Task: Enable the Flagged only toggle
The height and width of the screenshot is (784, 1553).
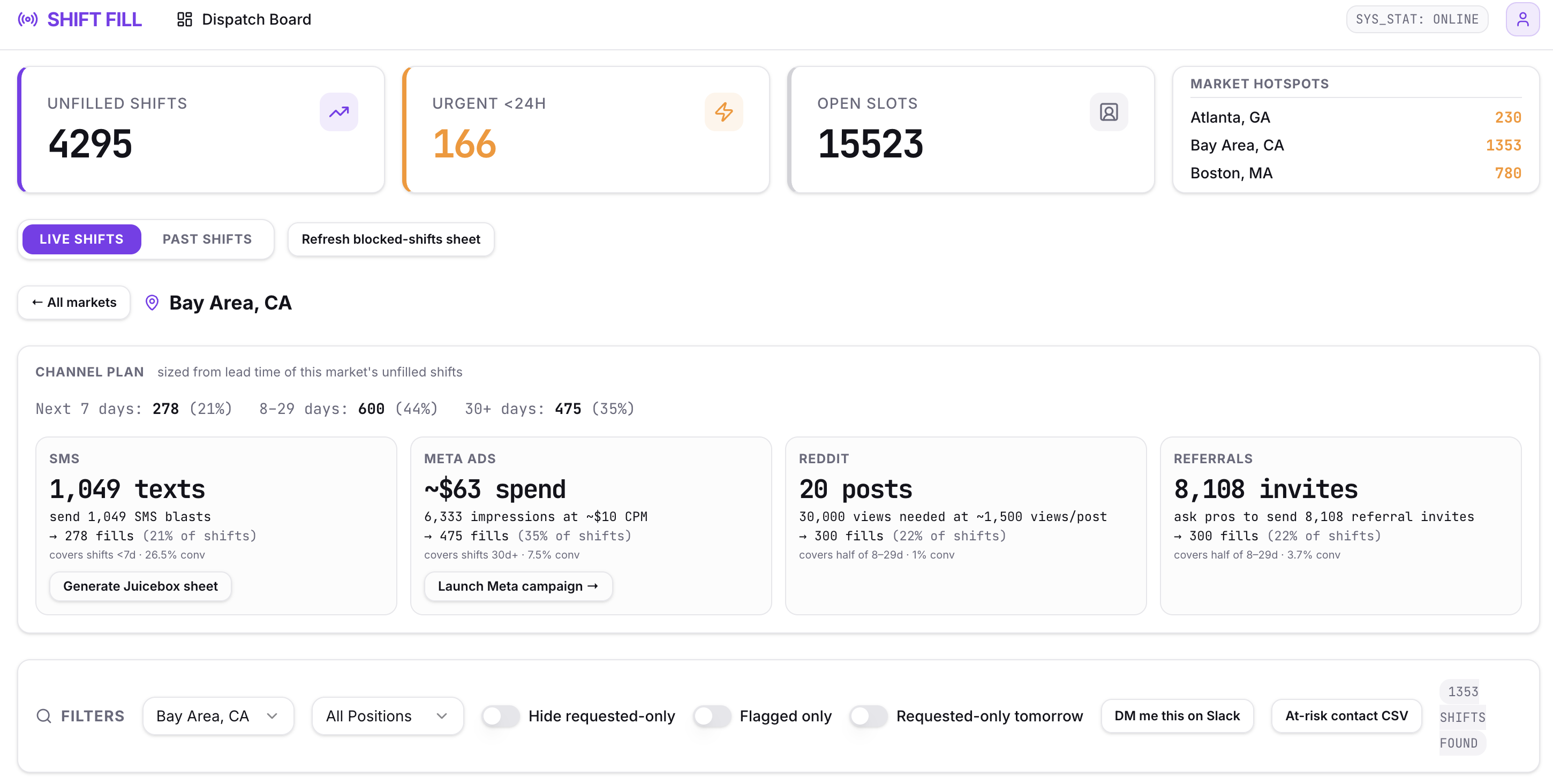Action: pos(711,715)
